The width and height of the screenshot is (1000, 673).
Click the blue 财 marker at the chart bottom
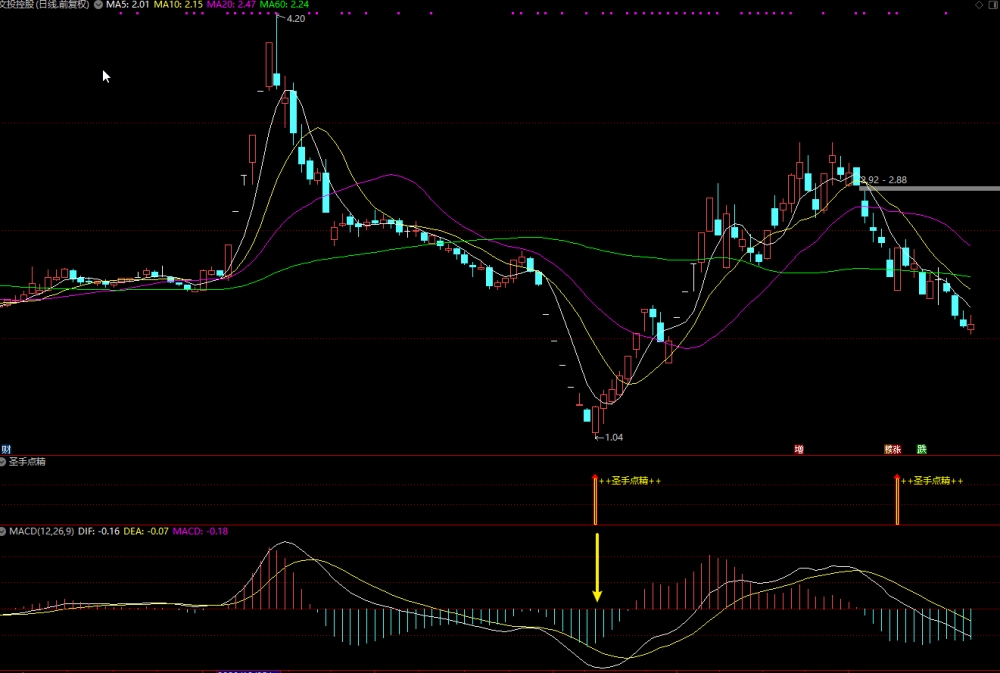pos(6,449)
